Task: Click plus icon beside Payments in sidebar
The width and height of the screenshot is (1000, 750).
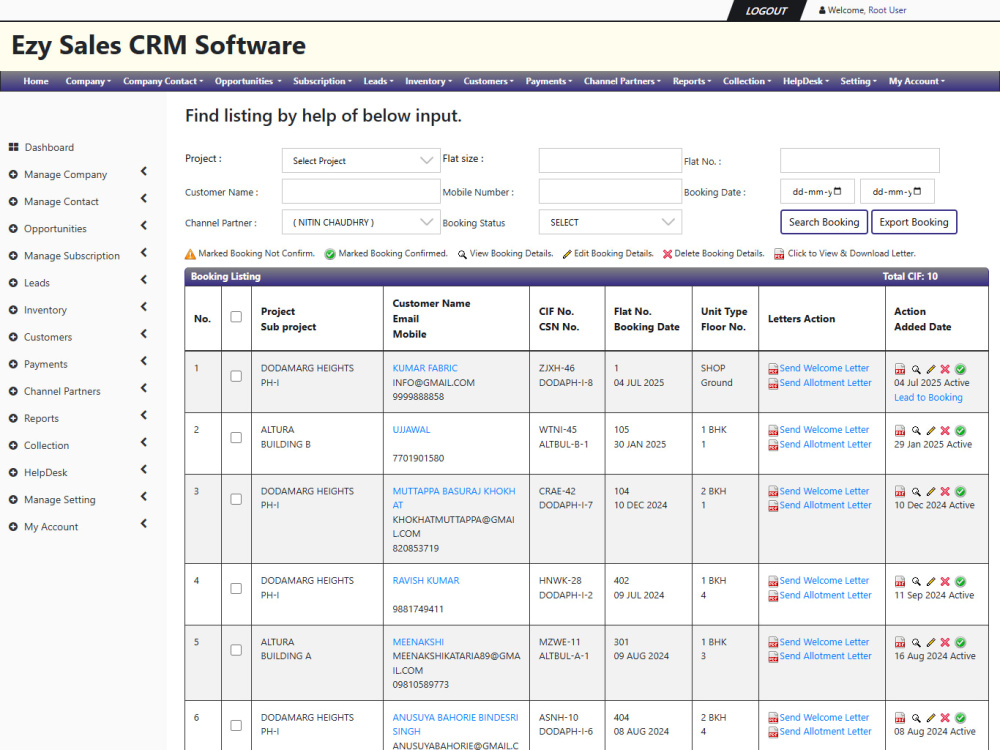Action: tap(13, 364)
